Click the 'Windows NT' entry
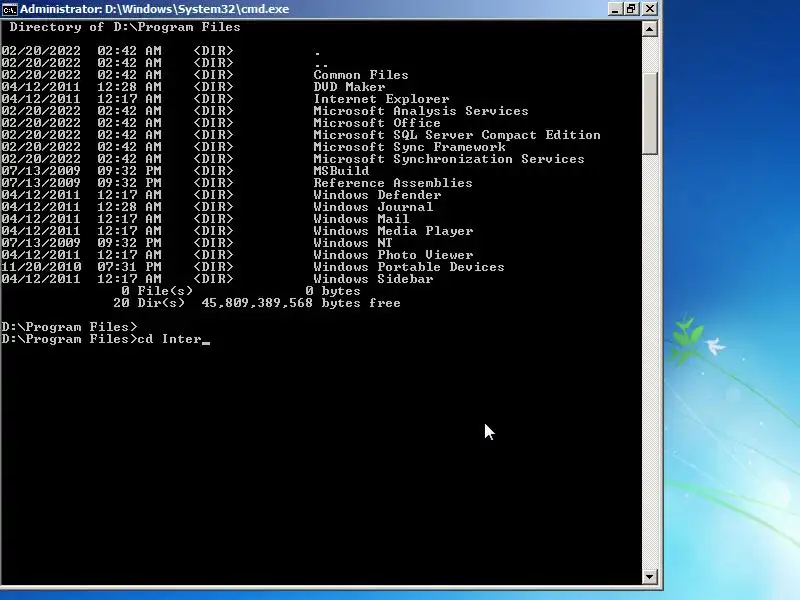The image size is (800, 600). click(x=353, y=243)
